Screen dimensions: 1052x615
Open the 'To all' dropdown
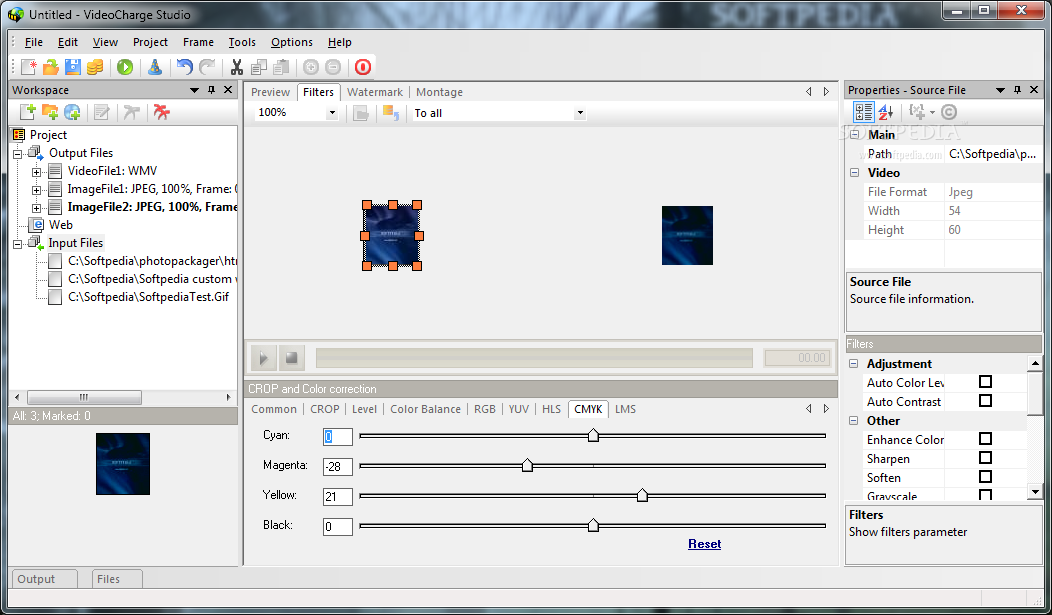click(x=580, y=113)
